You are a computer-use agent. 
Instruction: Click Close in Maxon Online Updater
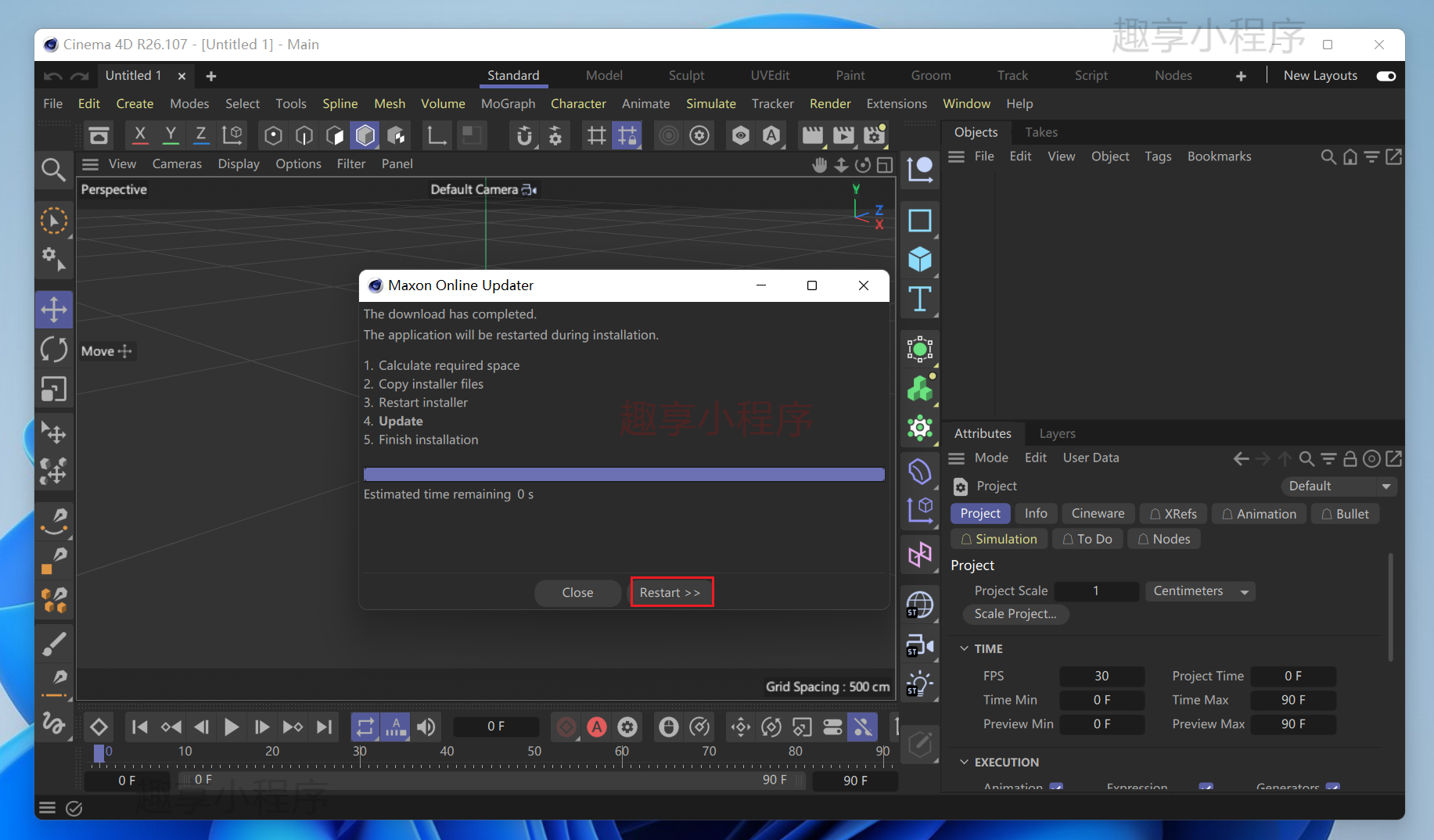point(577,593)
